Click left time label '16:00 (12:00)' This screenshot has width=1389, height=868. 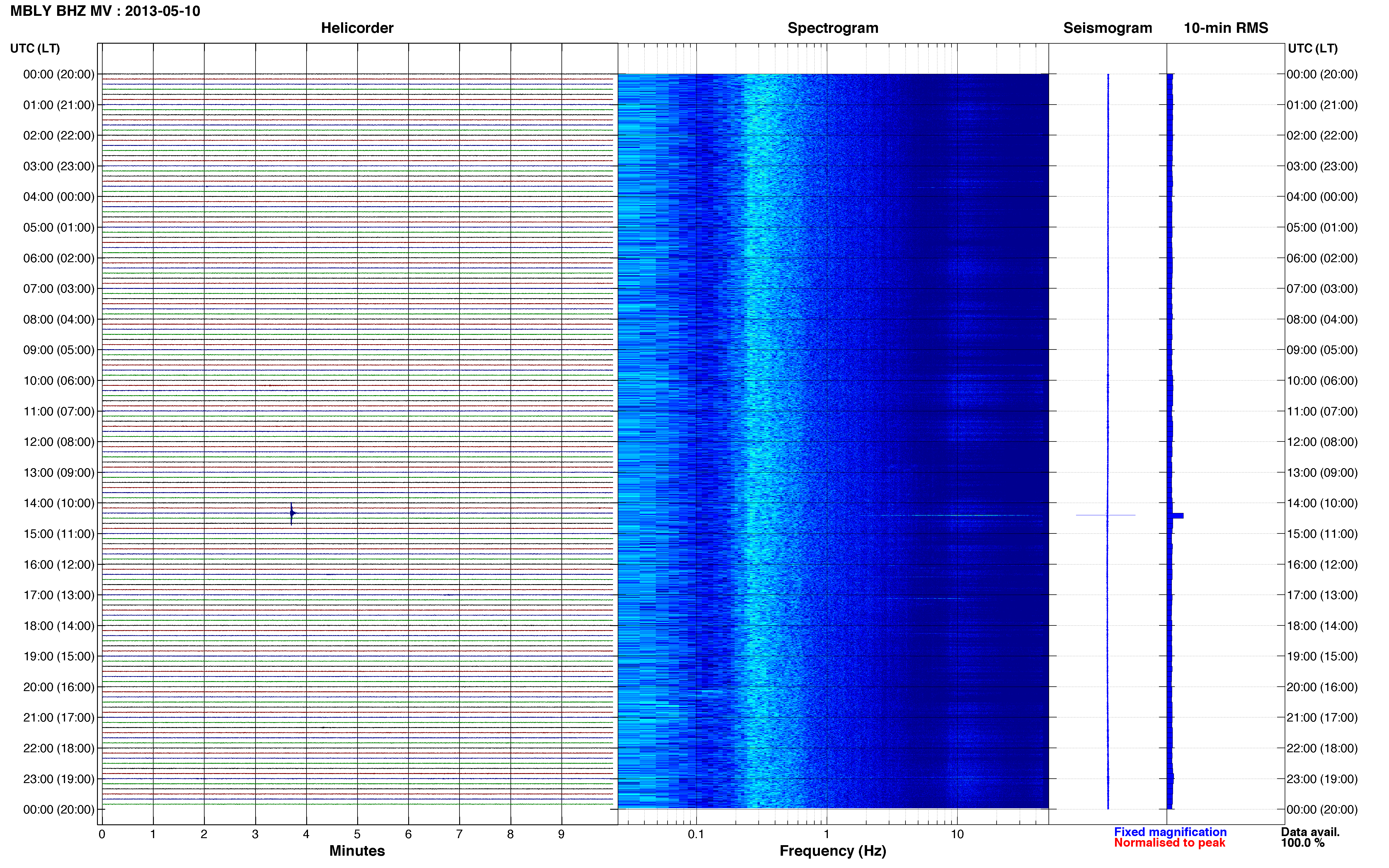59,564
